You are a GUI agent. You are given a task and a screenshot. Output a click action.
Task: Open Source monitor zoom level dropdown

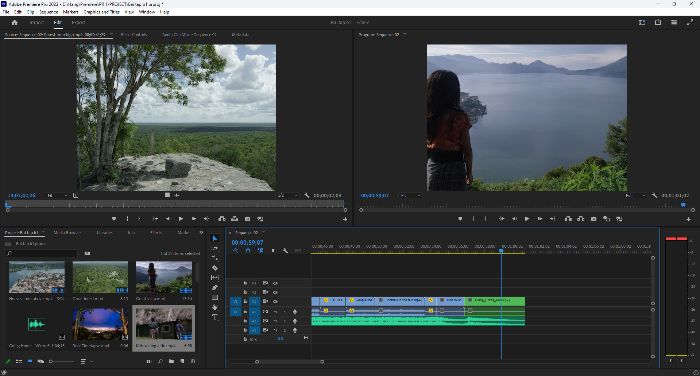click(58, 196)
